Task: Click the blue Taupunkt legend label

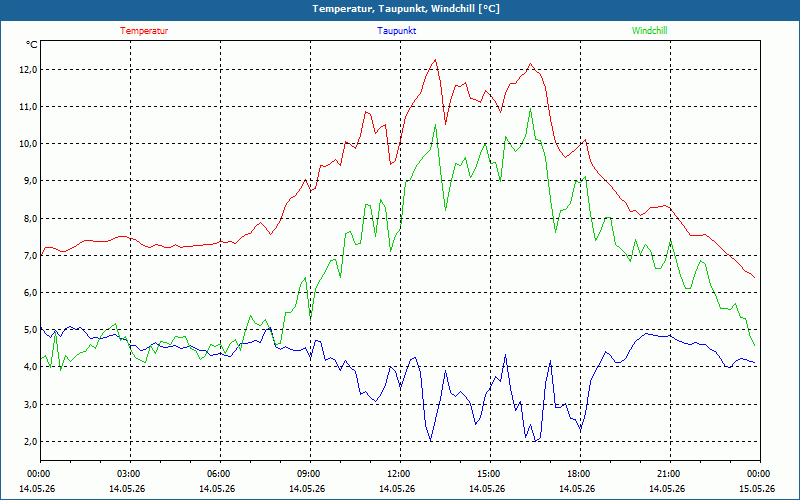Action: tap(396, 31)
